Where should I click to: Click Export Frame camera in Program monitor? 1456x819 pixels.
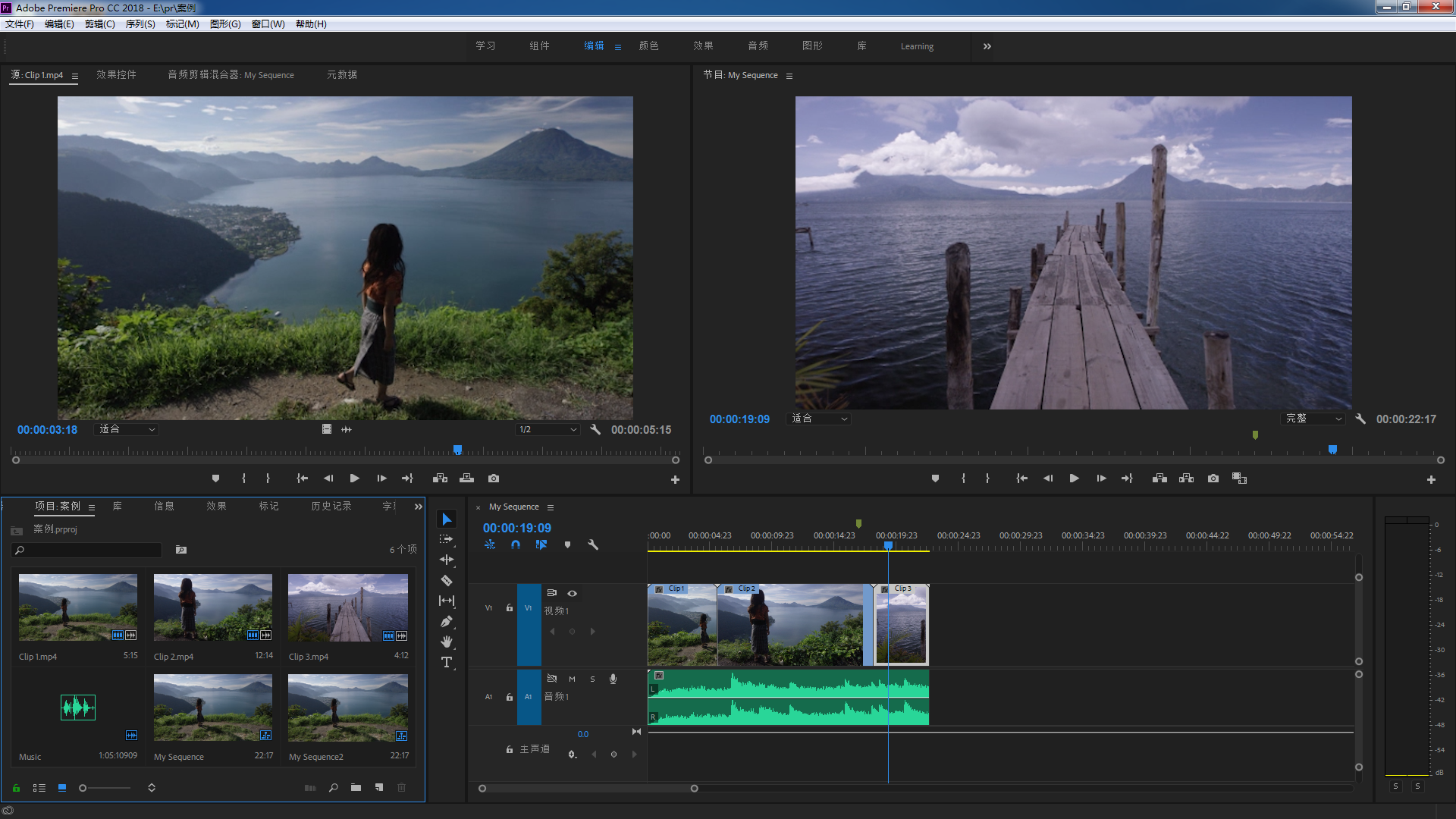tap(1213, 479)
